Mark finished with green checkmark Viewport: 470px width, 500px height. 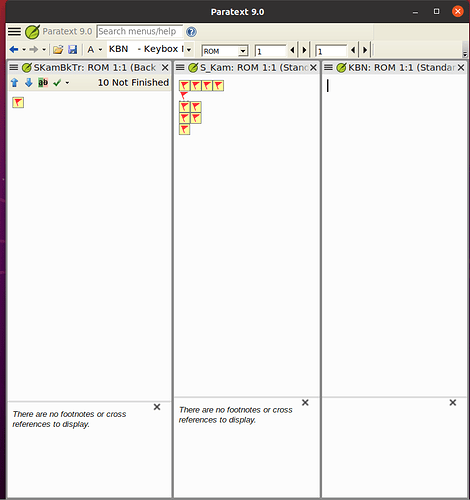coord(57,83)
